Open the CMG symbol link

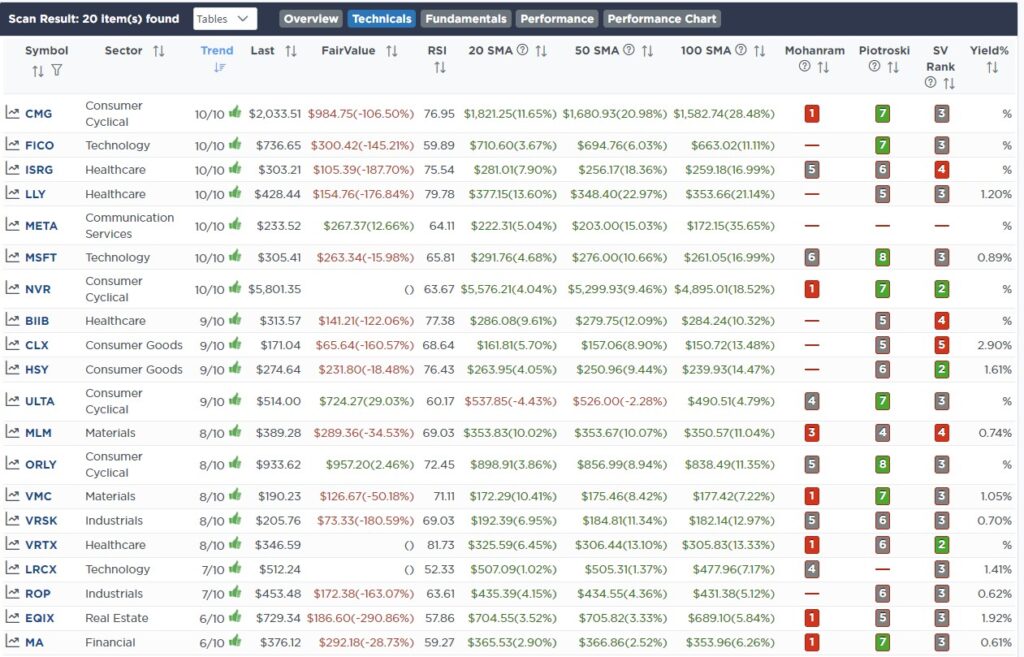click(x=39, y=114)
